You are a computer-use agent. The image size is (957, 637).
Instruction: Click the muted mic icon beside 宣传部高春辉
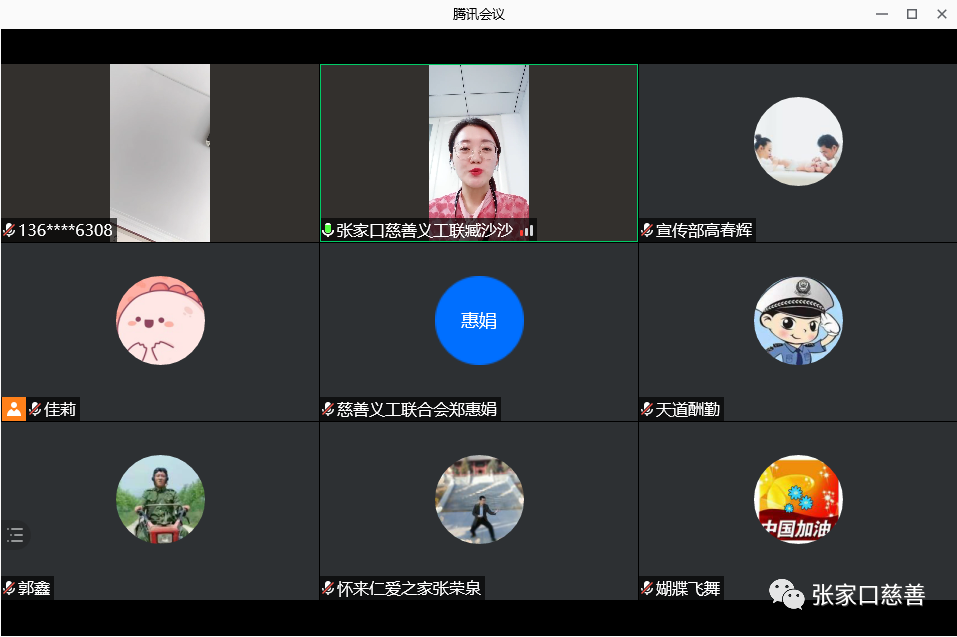click(x=647, y=231)
